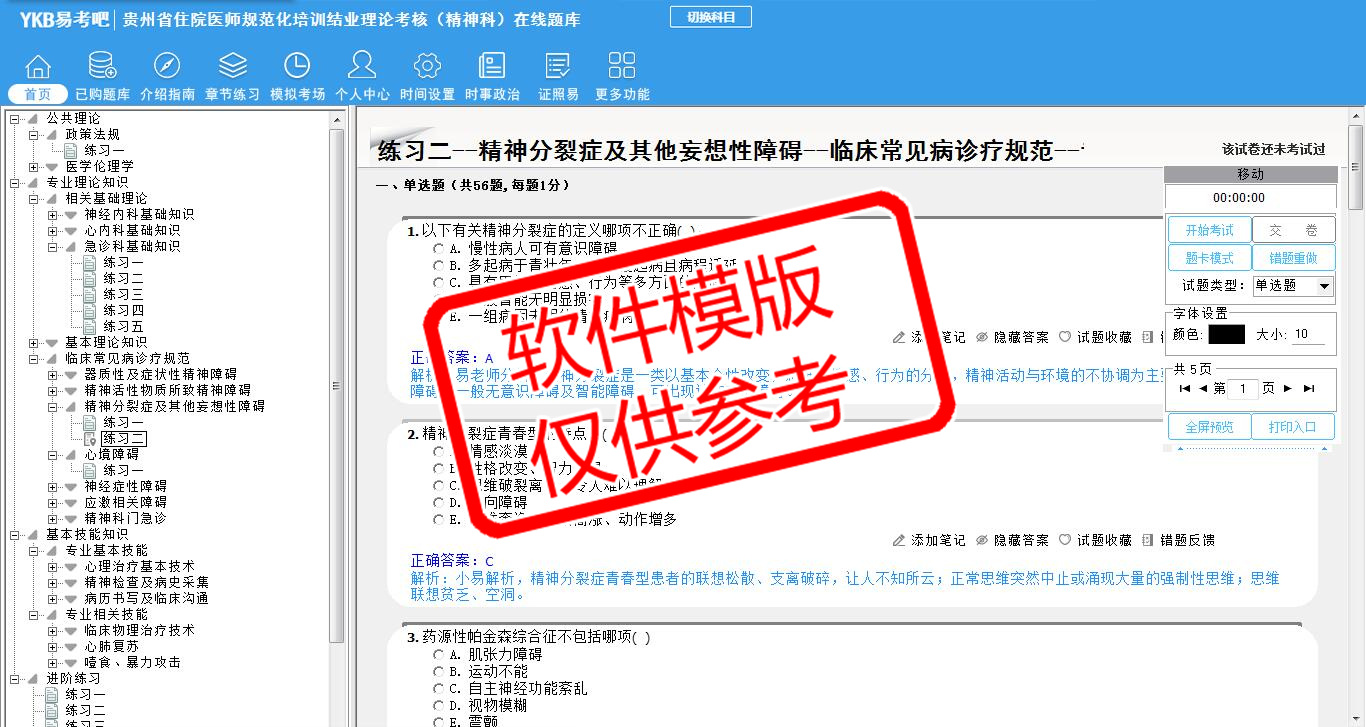
Task: Click the page number input field
Action: tap(1243, 388)
